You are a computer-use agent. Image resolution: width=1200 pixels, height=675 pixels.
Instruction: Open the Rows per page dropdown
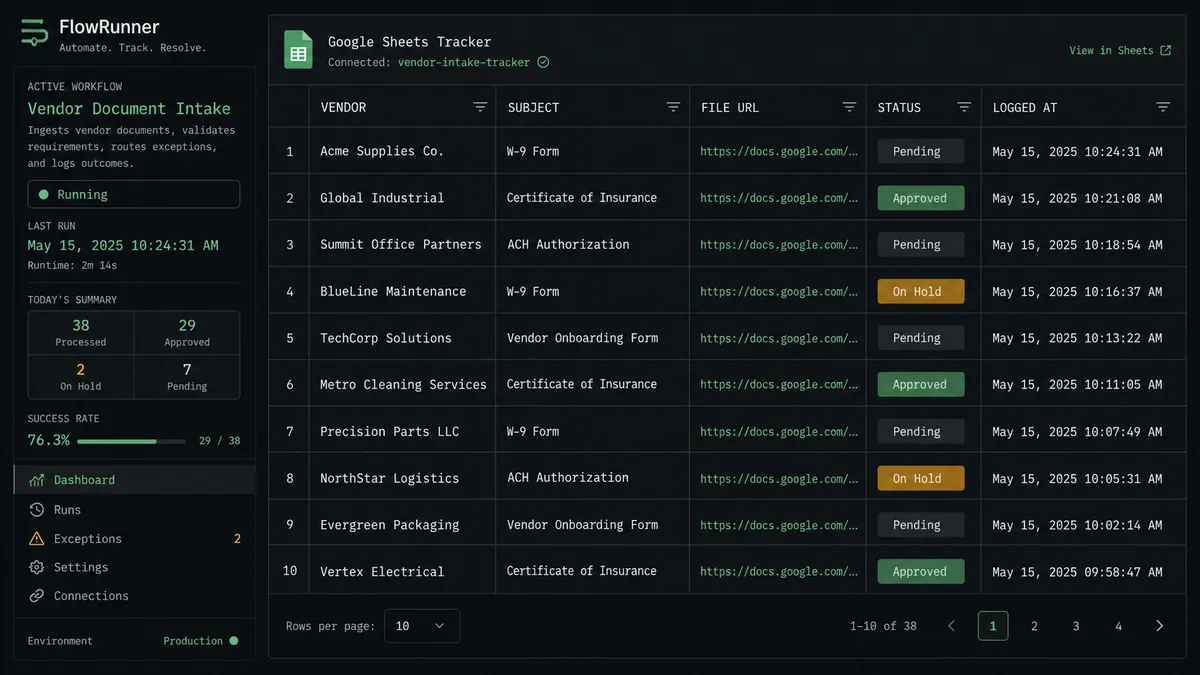422,626
